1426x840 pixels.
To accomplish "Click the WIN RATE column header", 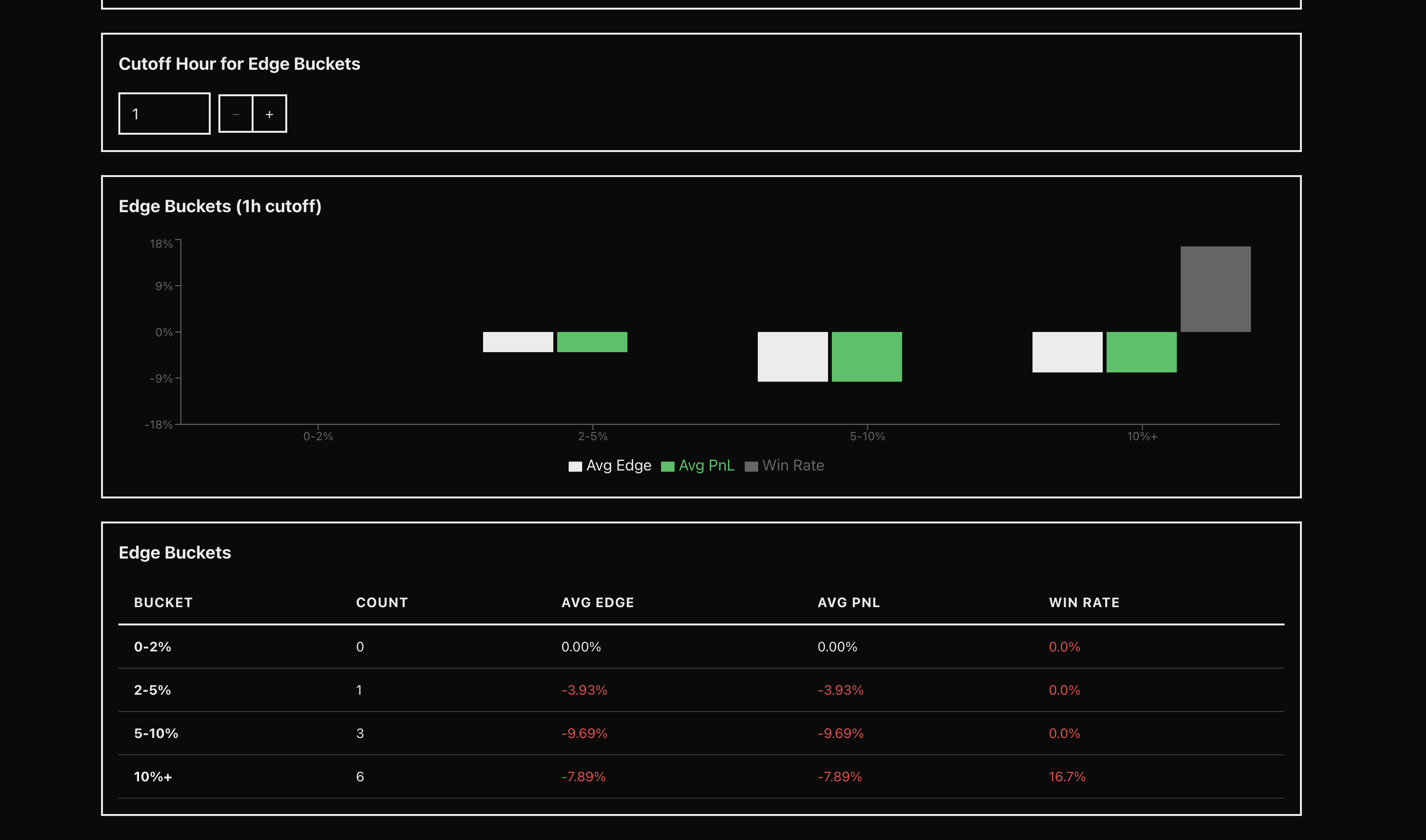I will pyautogui.click(x=1083, y=603).
